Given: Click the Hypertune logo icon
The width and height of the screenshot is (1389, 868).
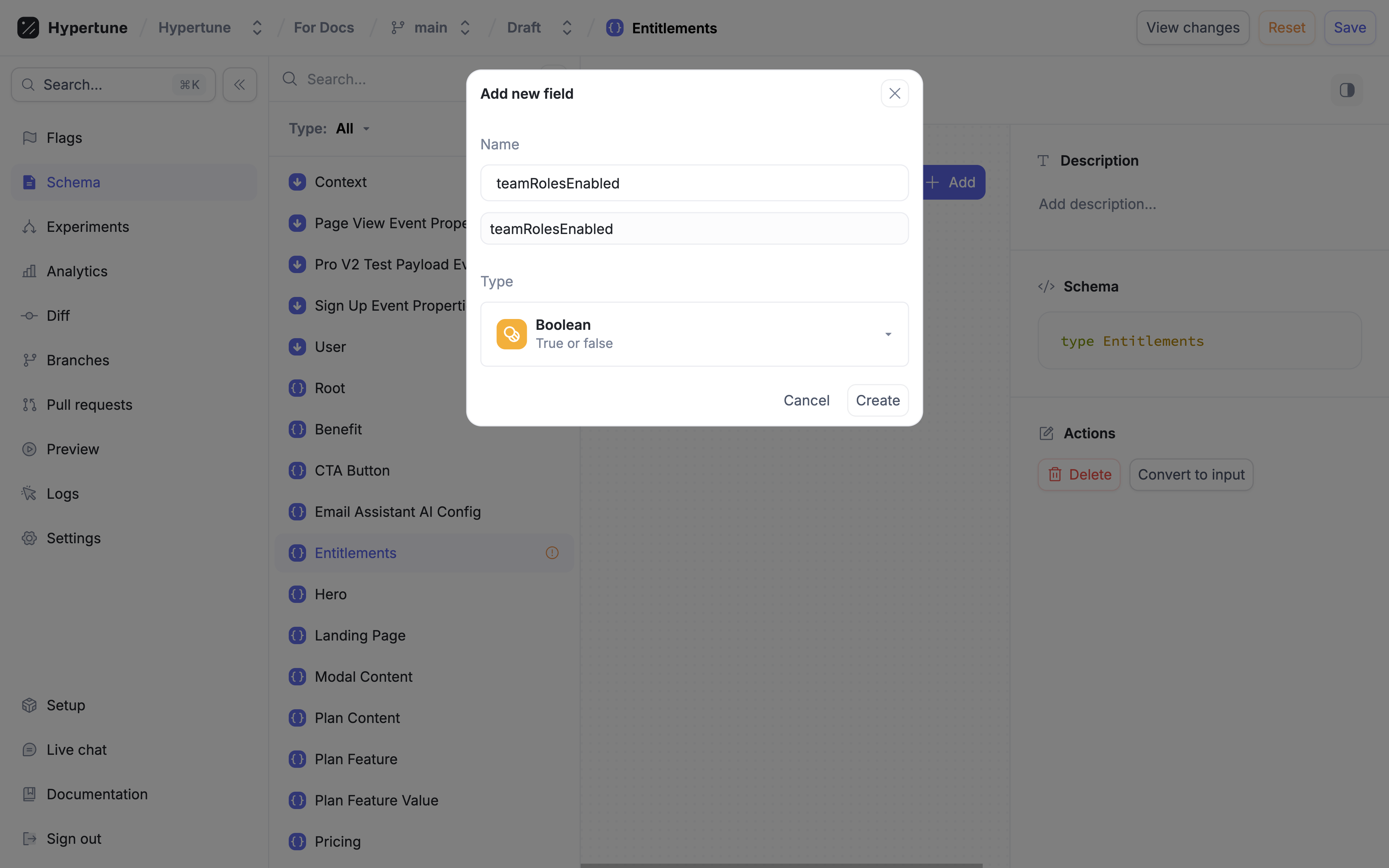Looking at the screenshot, I should (27, 27).
